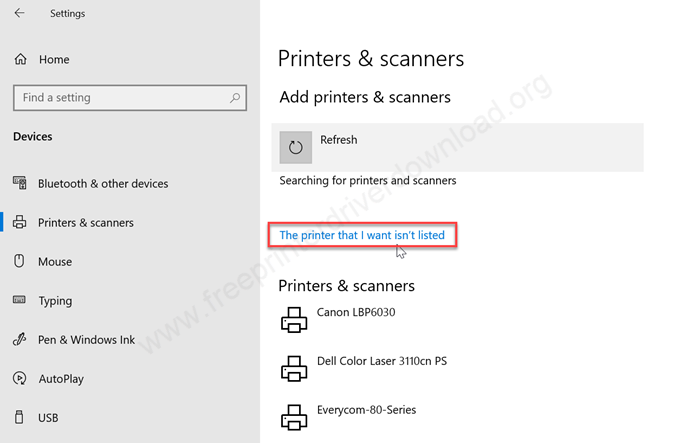The height and width of the screenshot is (443, 680).
Task: Select Dell Color Laser 3110cn PS name
Action: [382, 361]
